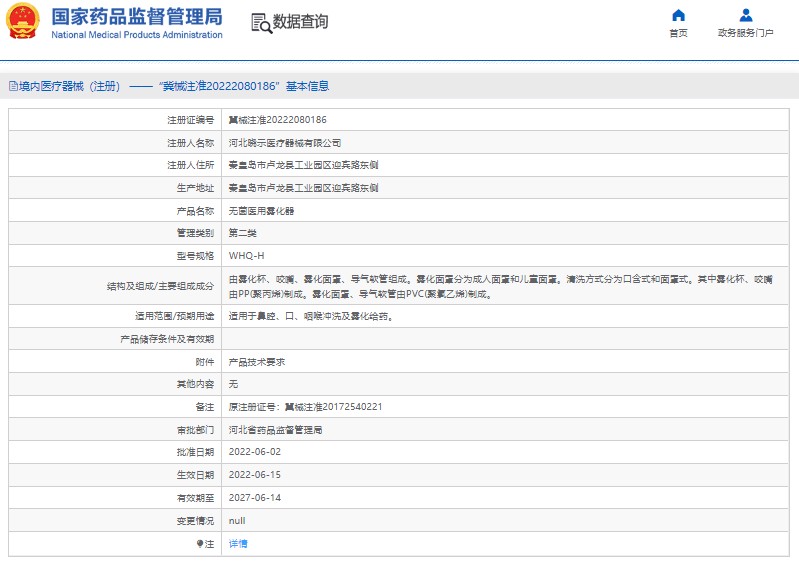Click the 生产地址 address value
799x564 pixels.
303,188
